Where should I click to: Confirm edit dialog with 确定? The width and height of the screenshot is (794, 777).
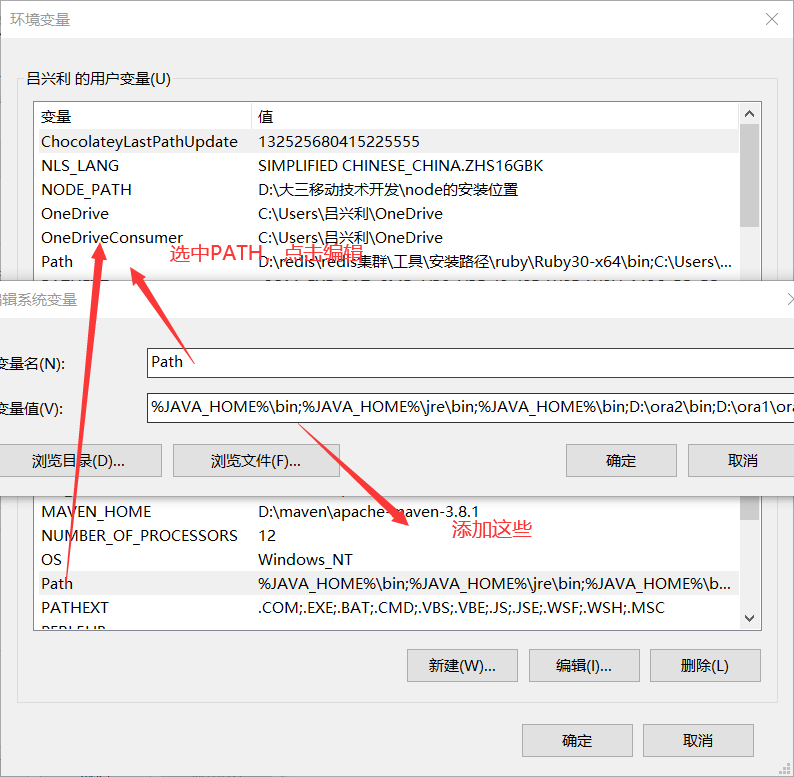click(x=621, y=461)
